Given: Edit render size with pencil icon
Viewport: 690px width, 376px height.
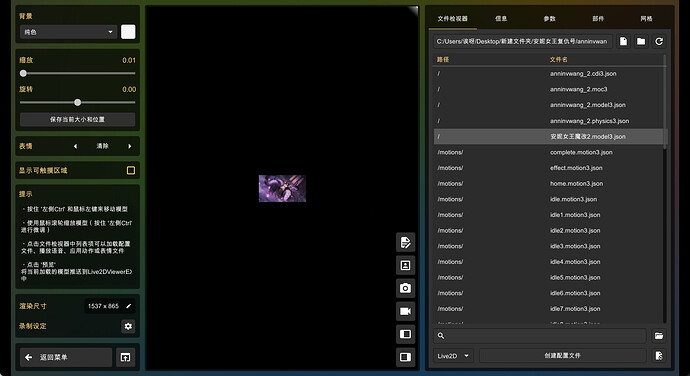Looking at the screenshot, I should (x=128, y=306).
